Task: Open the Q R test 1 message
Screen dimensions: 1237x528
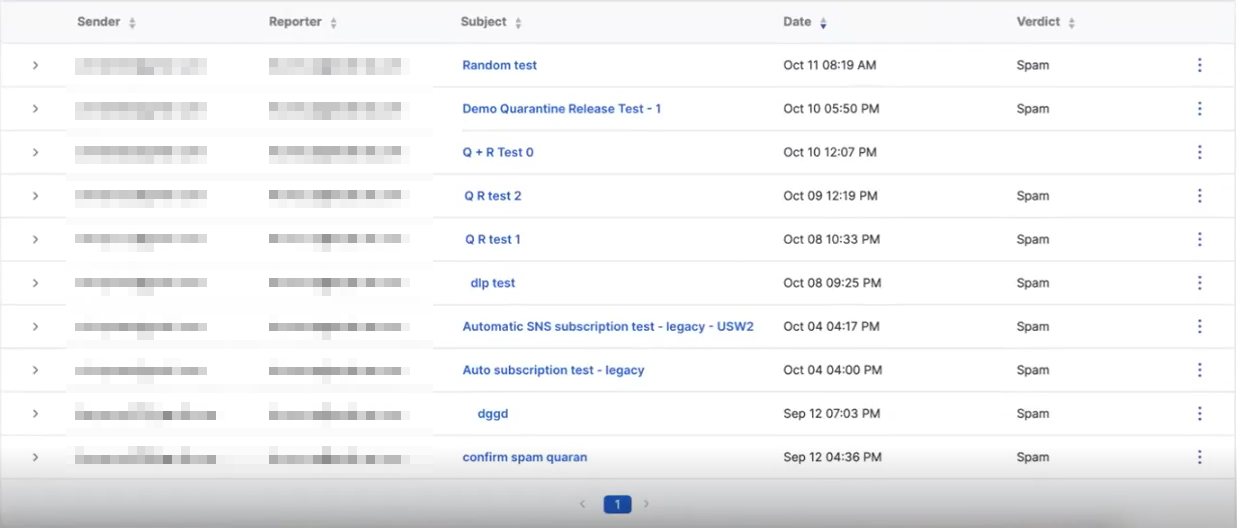Action: coord(492,240)
